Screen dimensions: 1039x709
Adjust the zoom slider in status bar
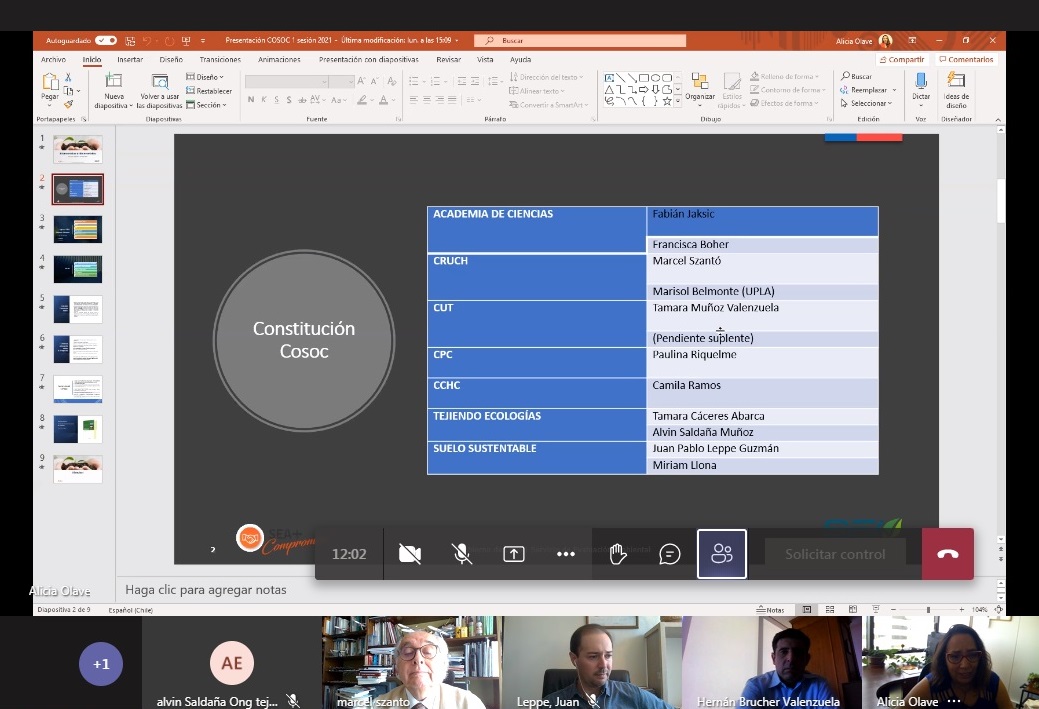[x=928, y=609]
